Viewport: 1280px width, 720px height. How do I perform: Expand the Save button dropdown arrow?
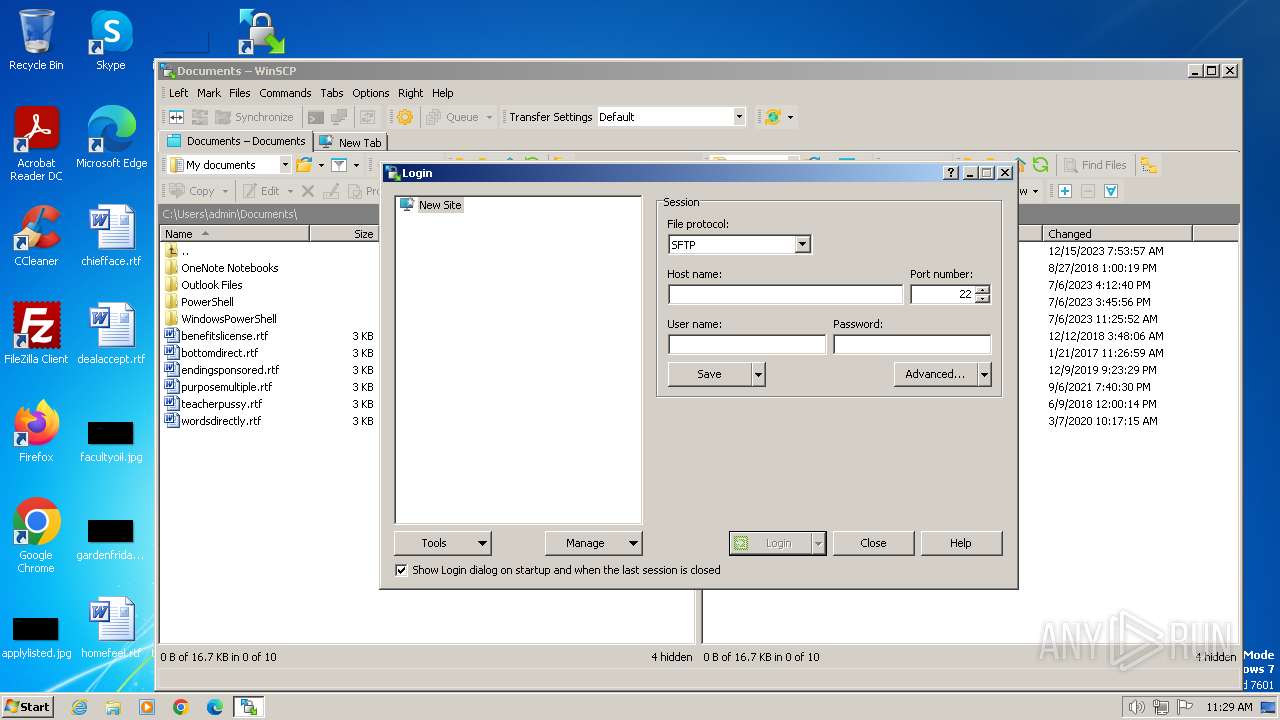point(758,374)
